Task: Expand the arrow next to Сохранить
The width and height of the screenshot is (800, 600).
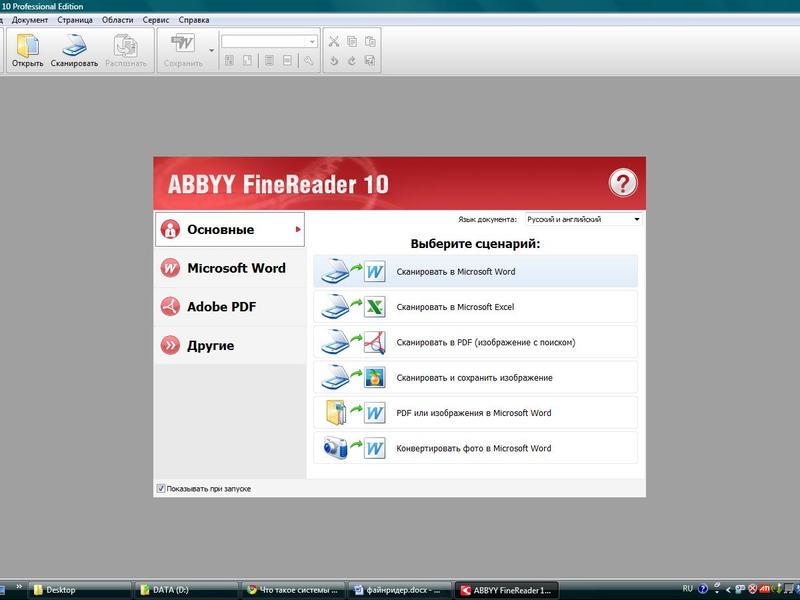Action: coord(211,50)
